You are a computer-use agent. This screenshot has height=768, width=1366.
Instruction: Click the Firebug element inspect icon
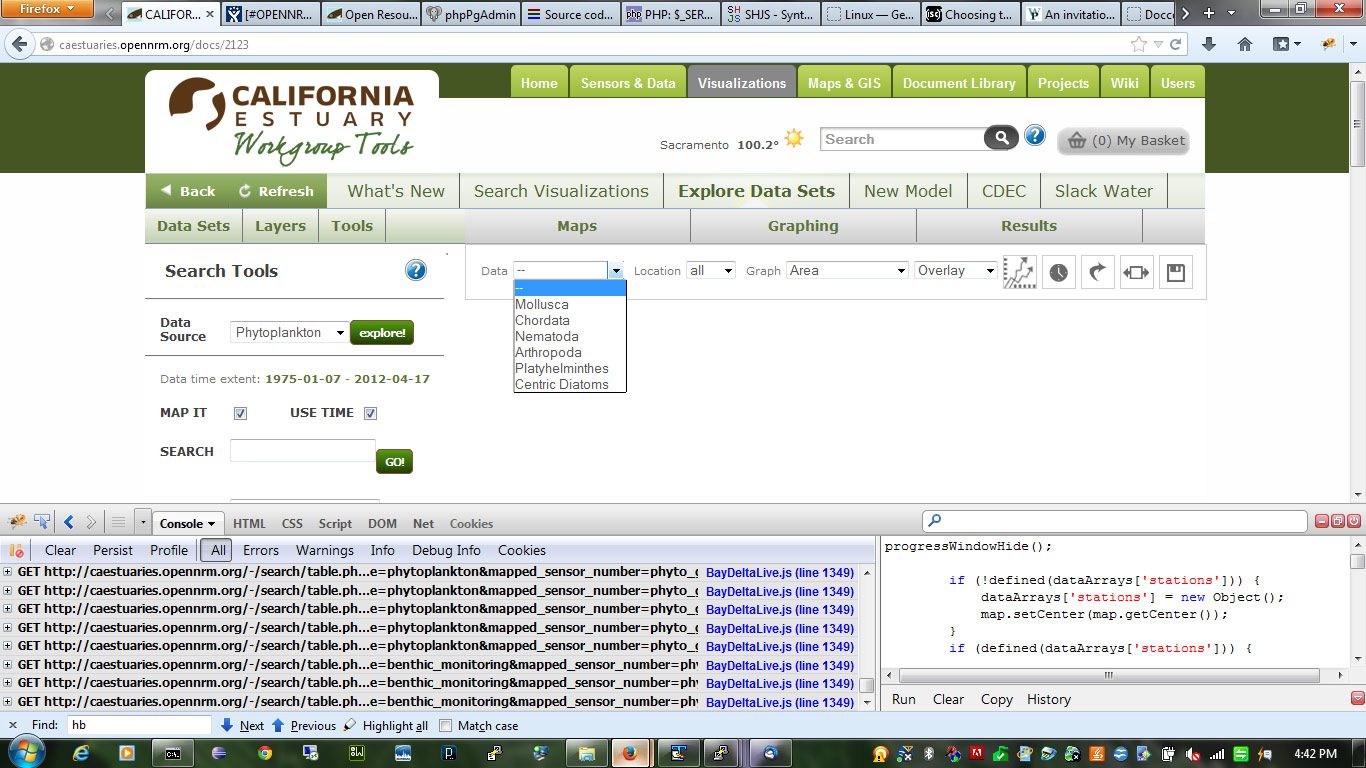click(x=43, y=522)
